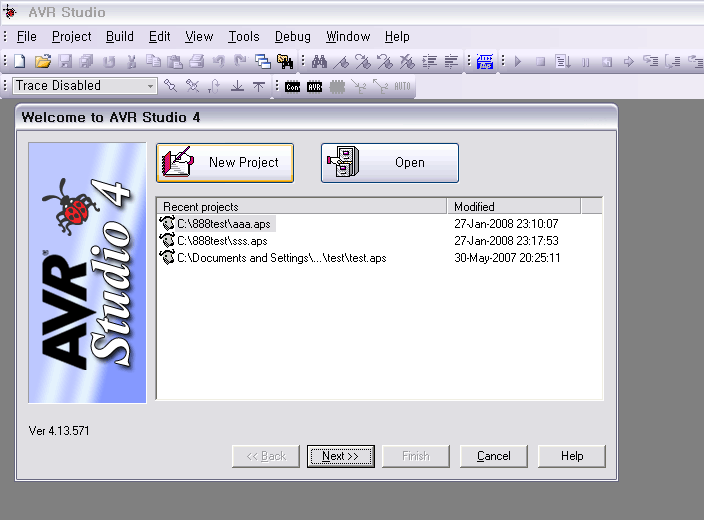
Task: Click the Toggle Bookmark flag icon
Action: 341,62
